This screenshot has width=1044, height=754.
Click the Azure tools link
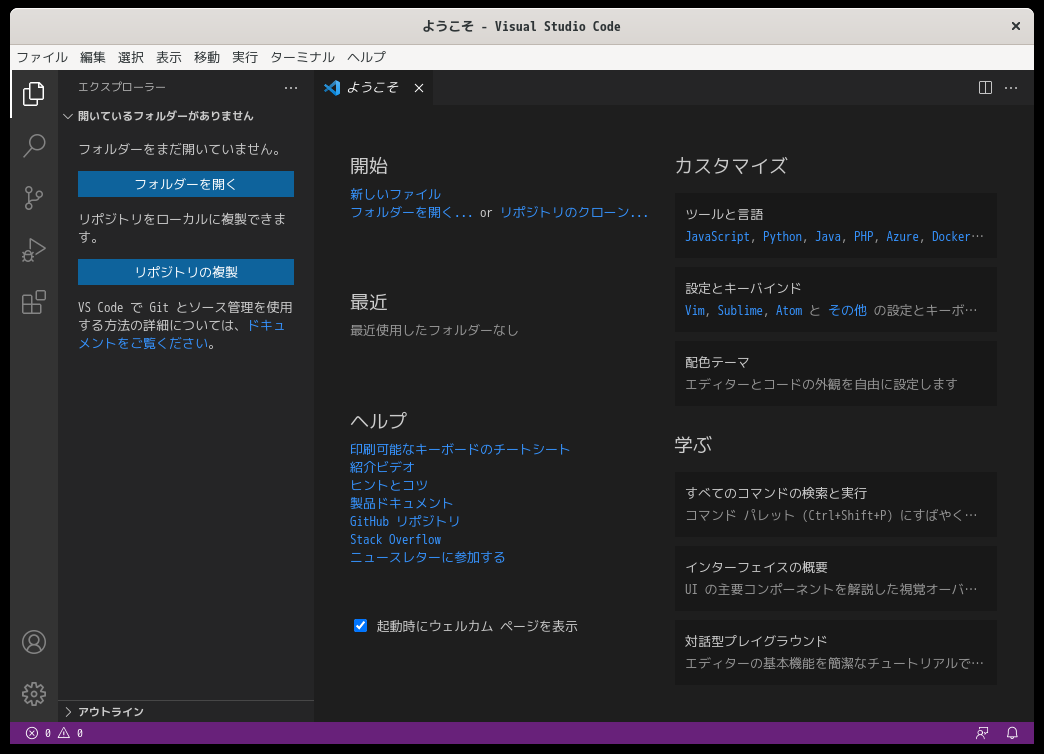902,237
